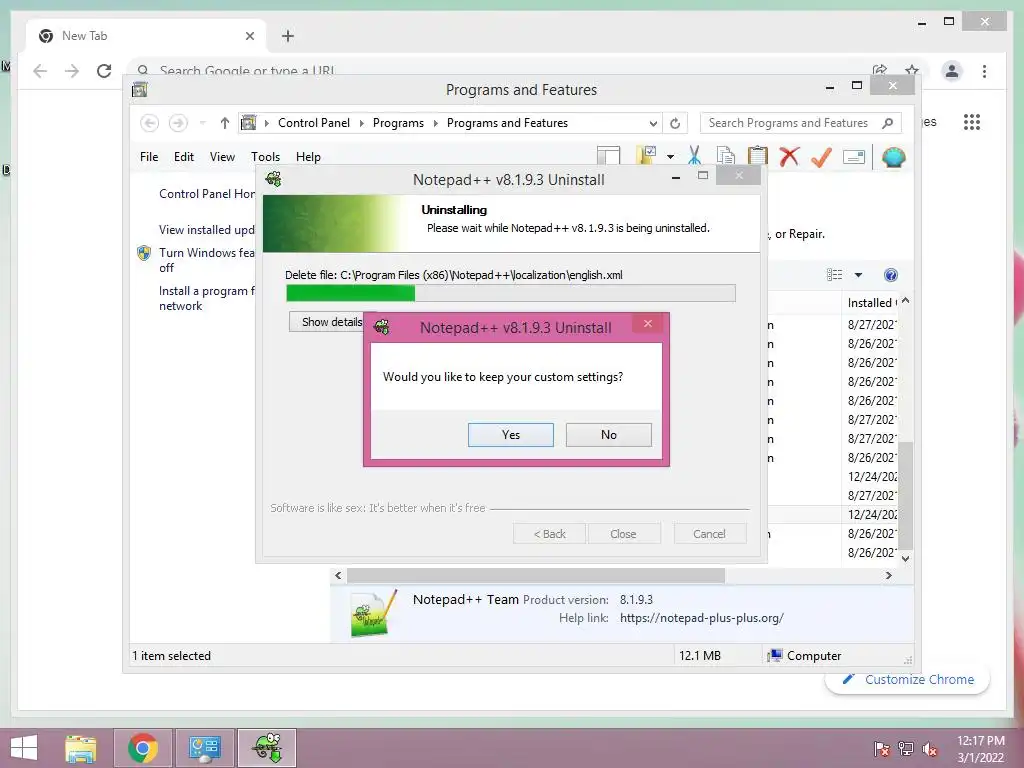The image size is (1024, 768).
Task: Open the View menu in Programs and Features
Action: pos(222,157)
